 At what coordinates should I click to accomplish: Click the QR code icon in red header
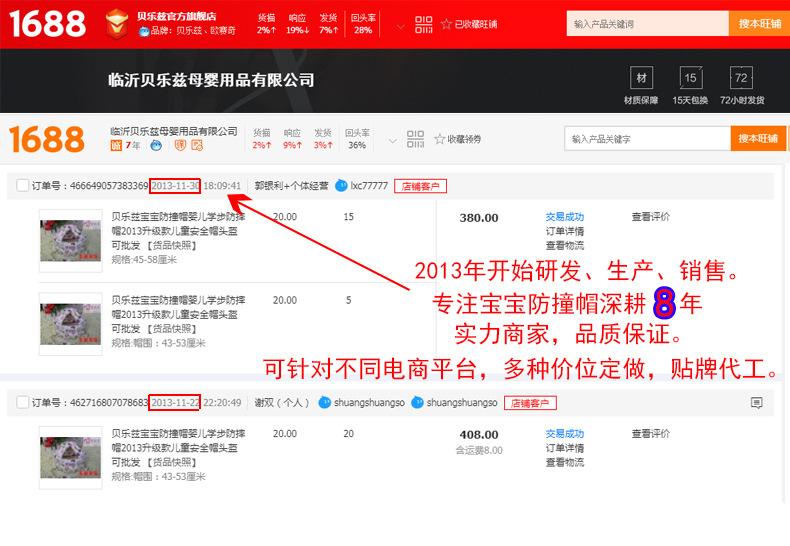click(x=423, y=24)
